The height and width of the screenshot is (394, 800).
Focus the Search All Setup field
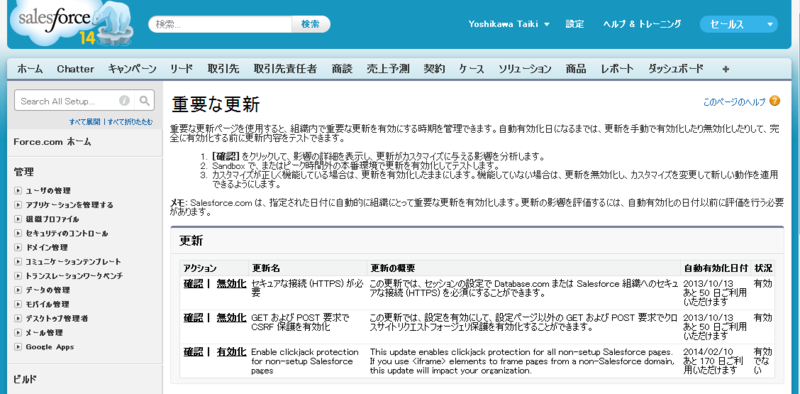[x=66, y=101]
